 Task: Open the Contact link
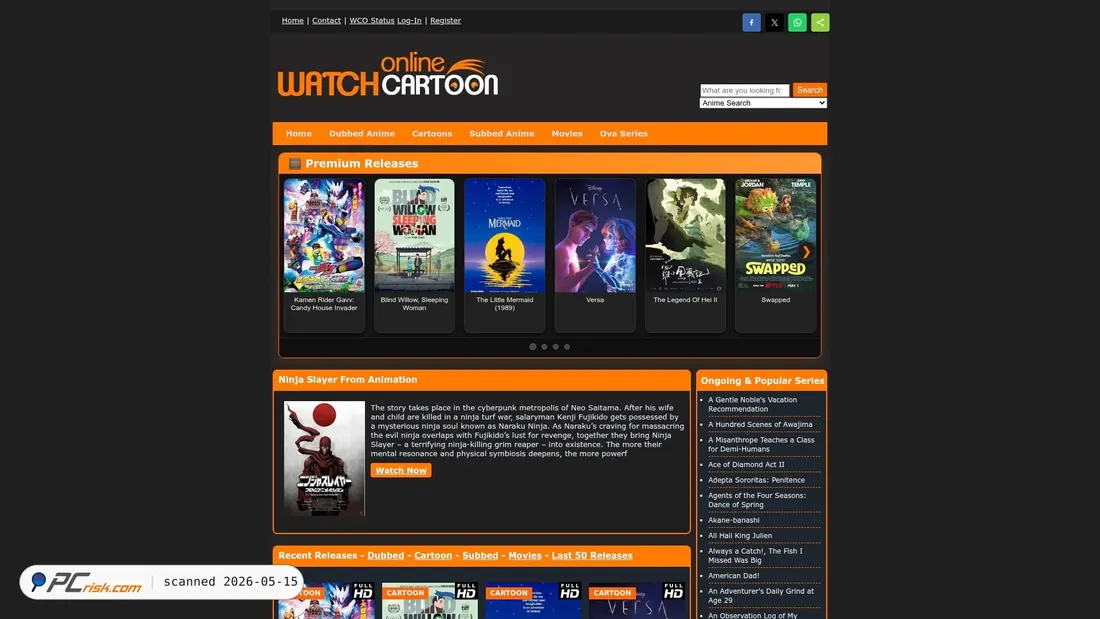tap(326, 20)
